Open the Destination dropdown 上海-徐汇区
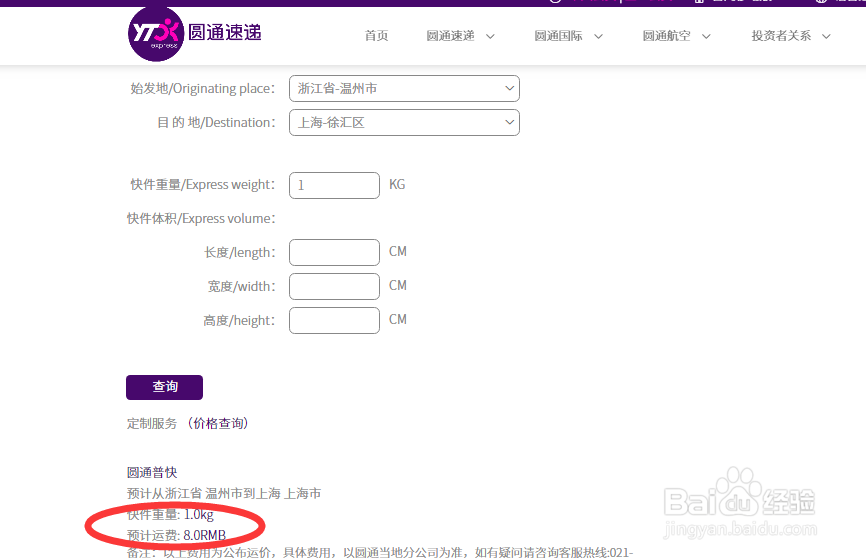This screenshot has height=559, width=866. point(404,123)
